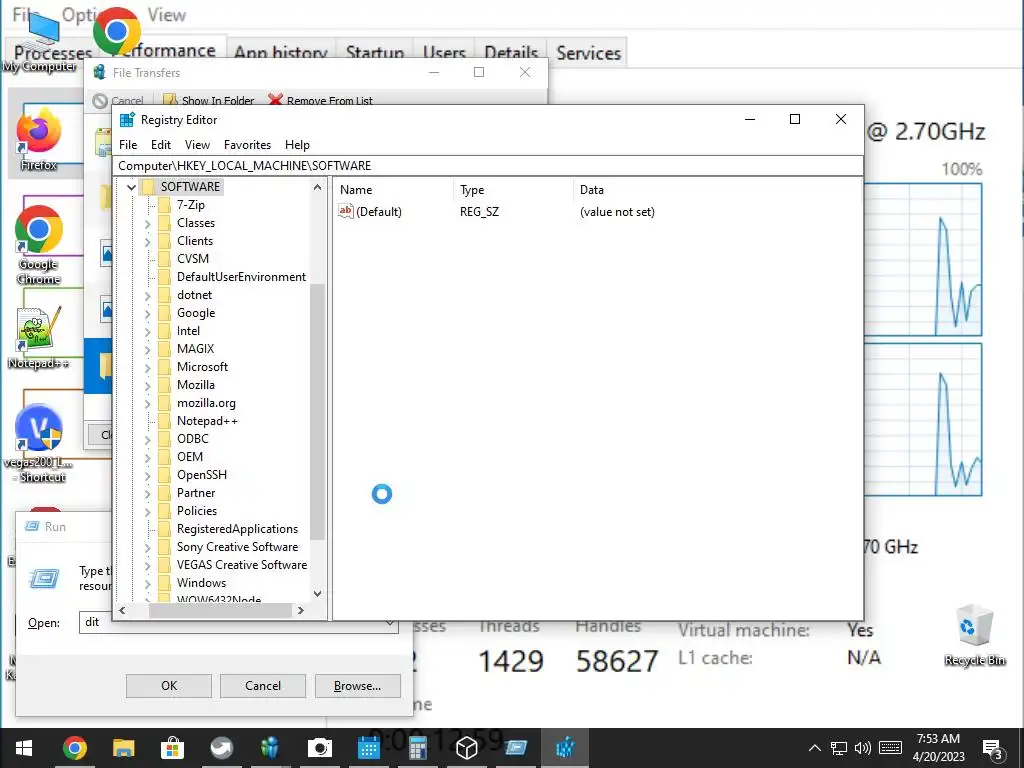This screenshot has height=768, width=1024.
Task: Open the Camera app in the taskbar
Action: tap(319, 748)
